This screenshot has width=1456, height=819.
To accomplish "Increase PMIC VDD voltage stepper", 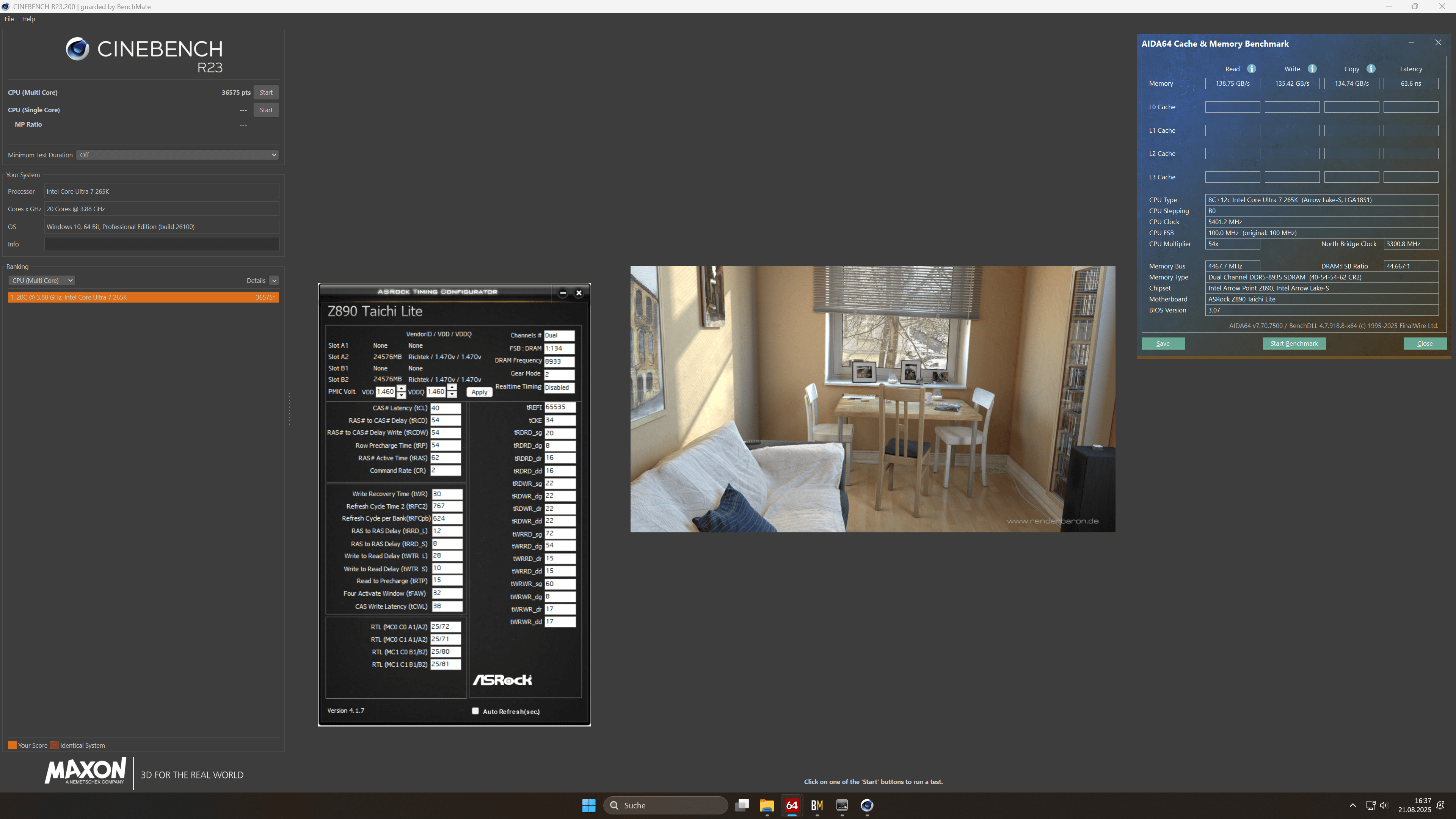I will click(401, 388).
